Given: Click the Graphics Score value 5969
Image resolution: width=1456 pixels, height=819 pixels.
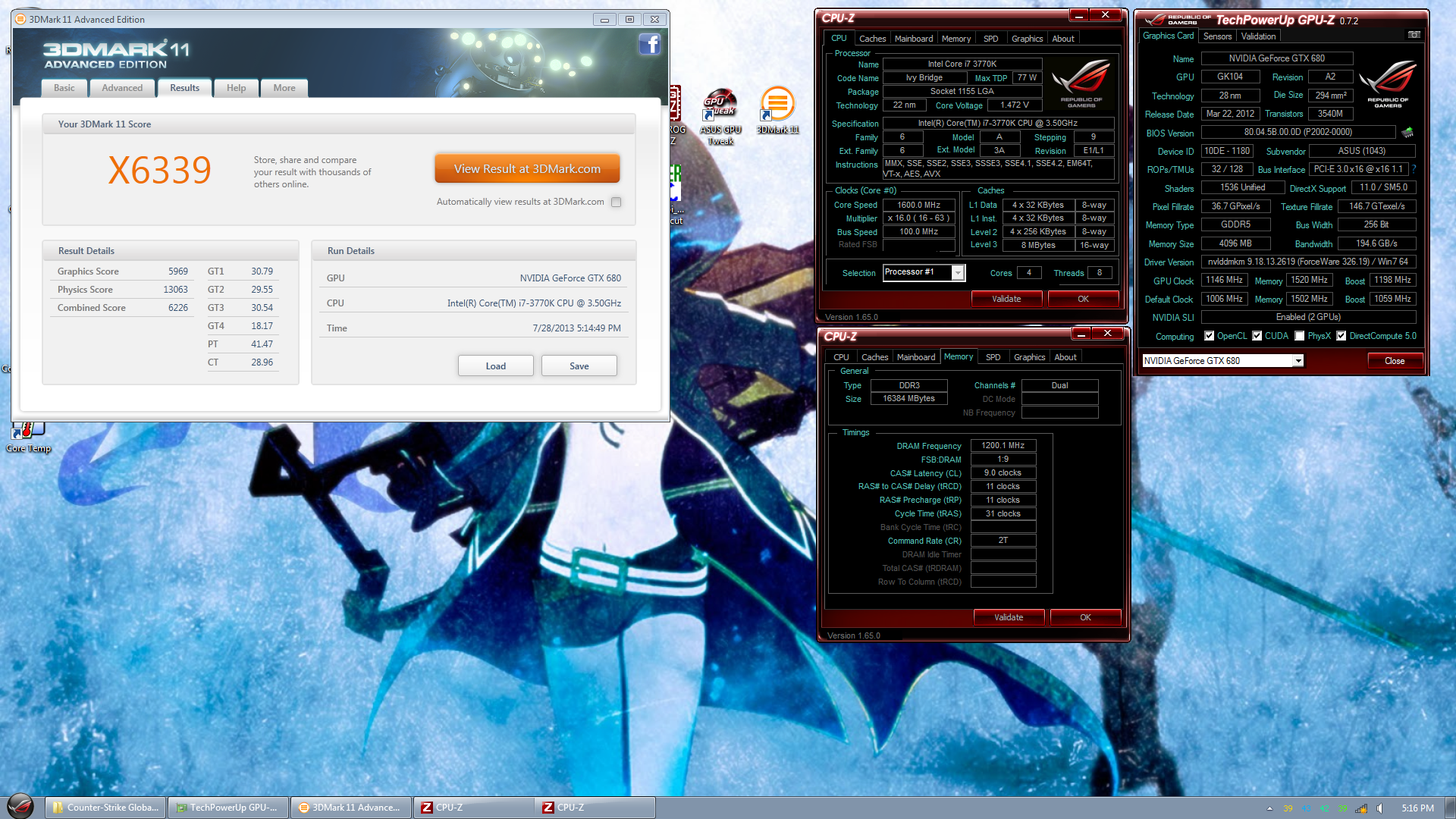Looking at the screenshot, I should pos(178,271).
